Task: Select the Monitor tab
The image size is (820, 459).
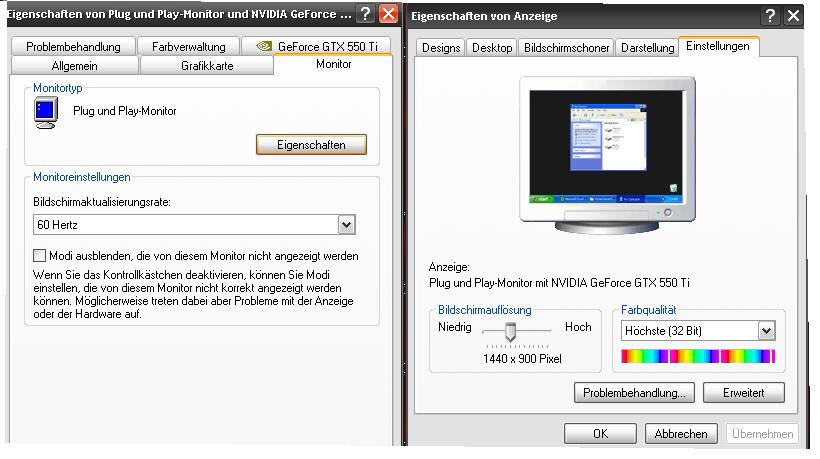Action: (x=333, y=64)
